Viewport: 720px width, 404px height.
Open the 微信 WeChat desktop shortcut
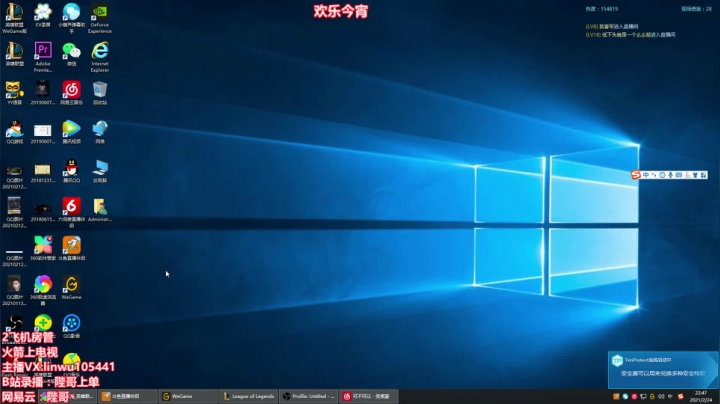pyautogui.click(x=71, y=54)
